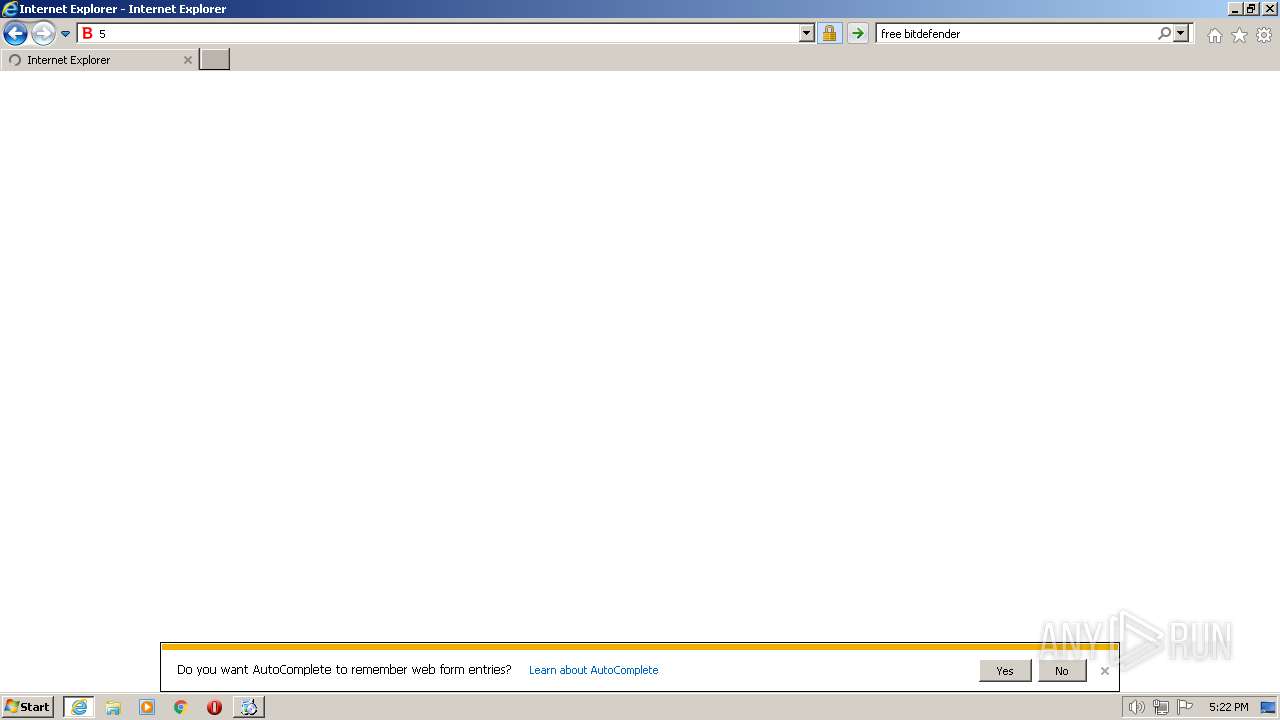Click the Back navigation button

coord(15,34)
